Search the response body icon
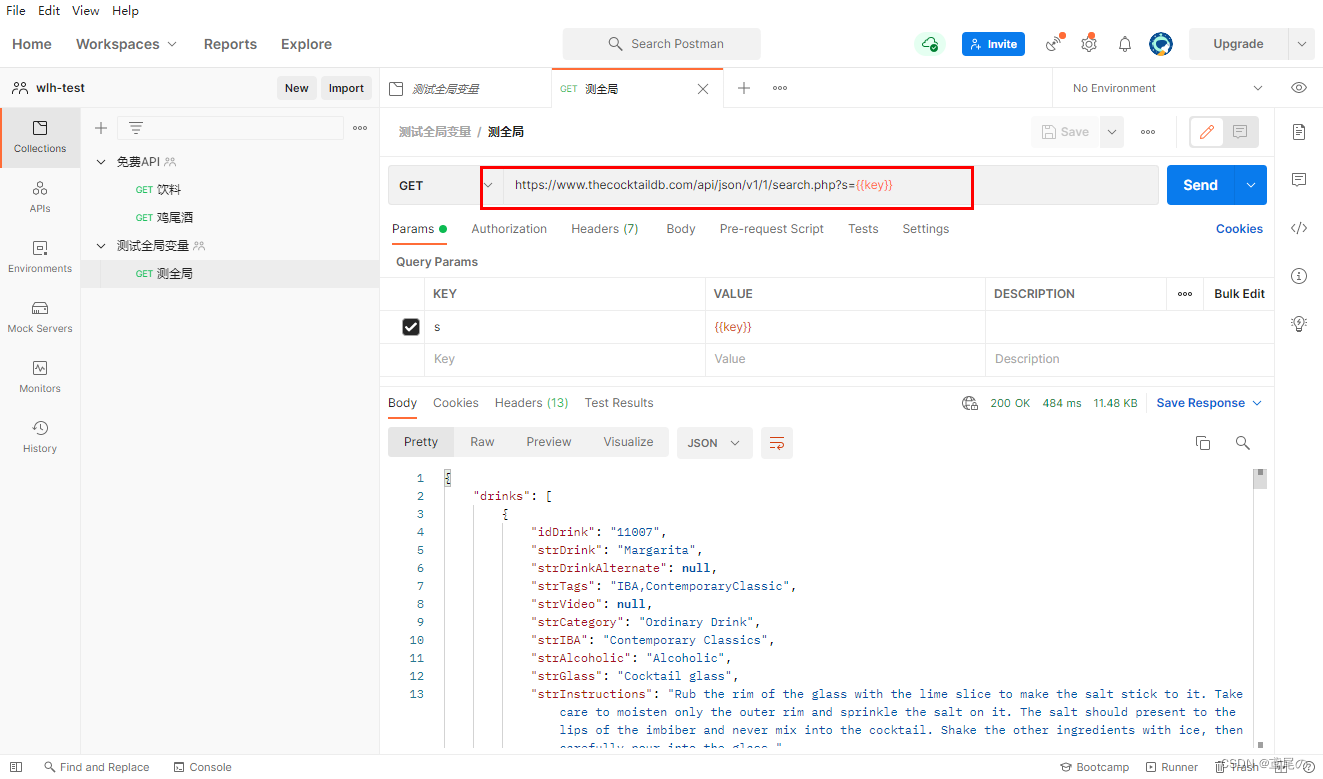This screenshot has height=779, width=1323. pyautogui.click(x=1242, y=443)
